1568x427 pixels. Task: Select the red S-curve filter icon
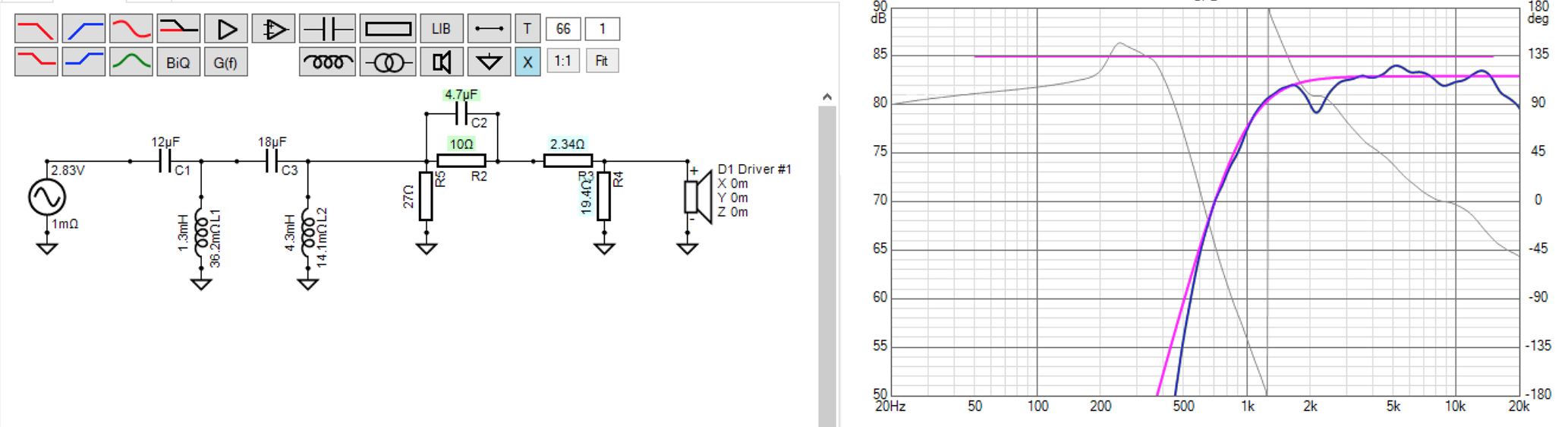[131, 29]
